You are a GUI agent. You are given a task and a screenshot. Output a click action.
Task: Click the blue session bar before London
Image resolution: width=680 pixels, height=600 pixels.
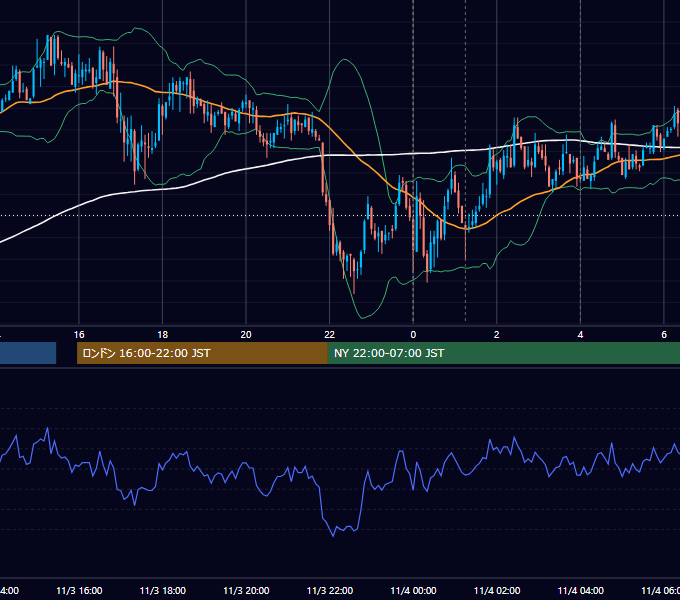tap(28, 353)
